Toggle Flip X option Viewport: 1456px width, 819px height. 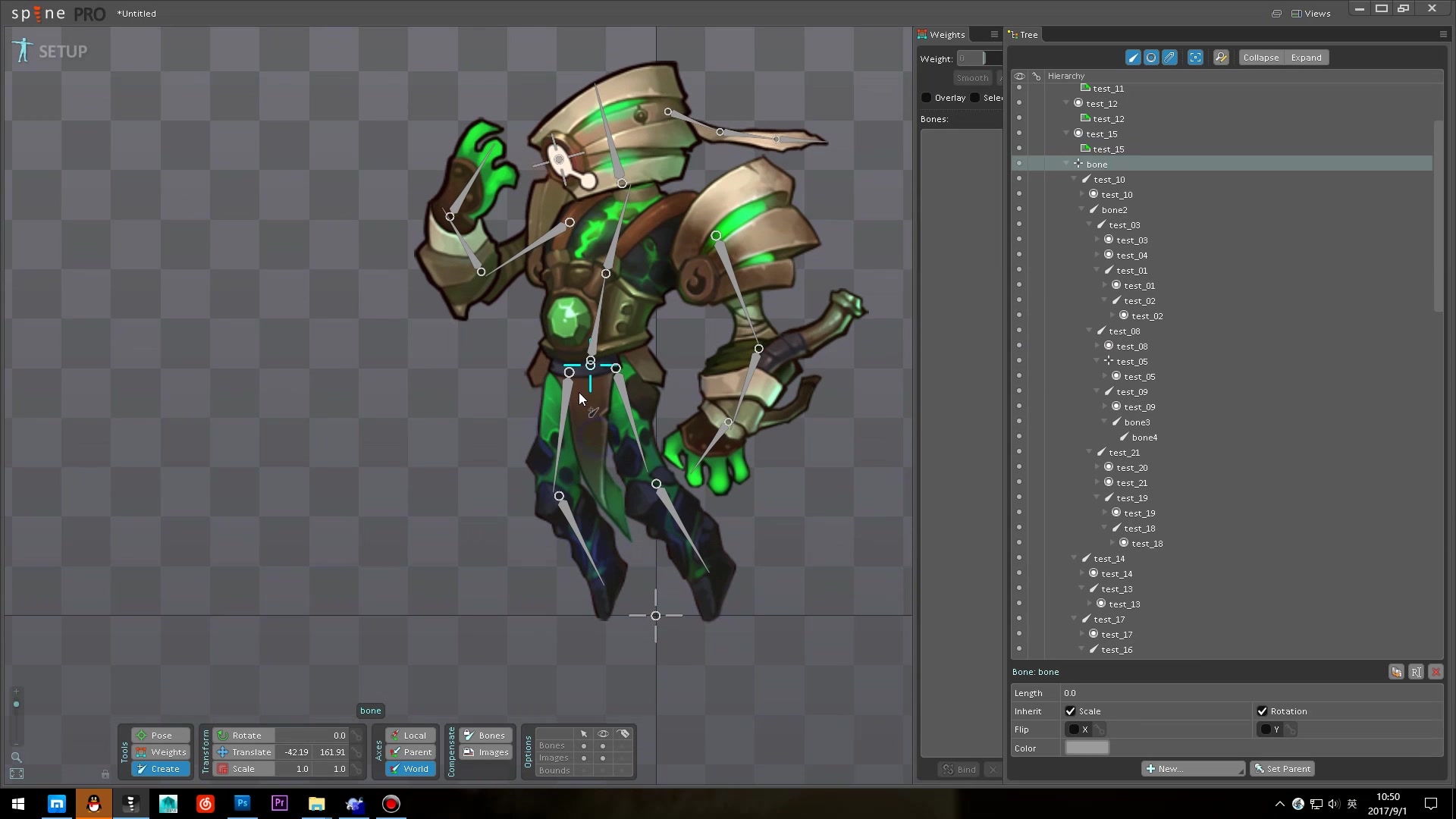[1074, 730]
